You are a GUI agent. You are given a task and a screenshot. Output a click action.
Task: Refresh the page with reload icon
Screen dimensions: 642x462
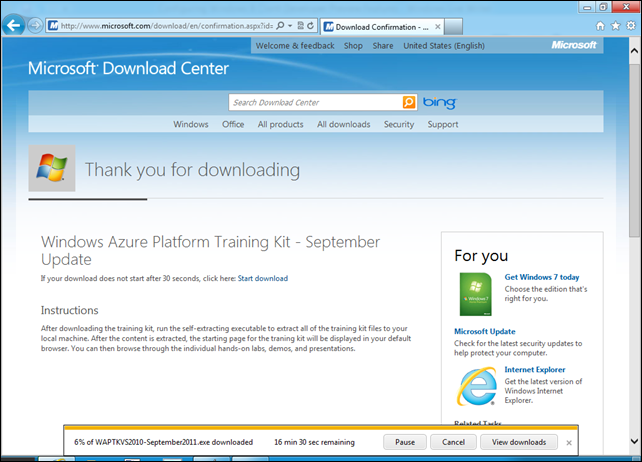pos(310,26)
